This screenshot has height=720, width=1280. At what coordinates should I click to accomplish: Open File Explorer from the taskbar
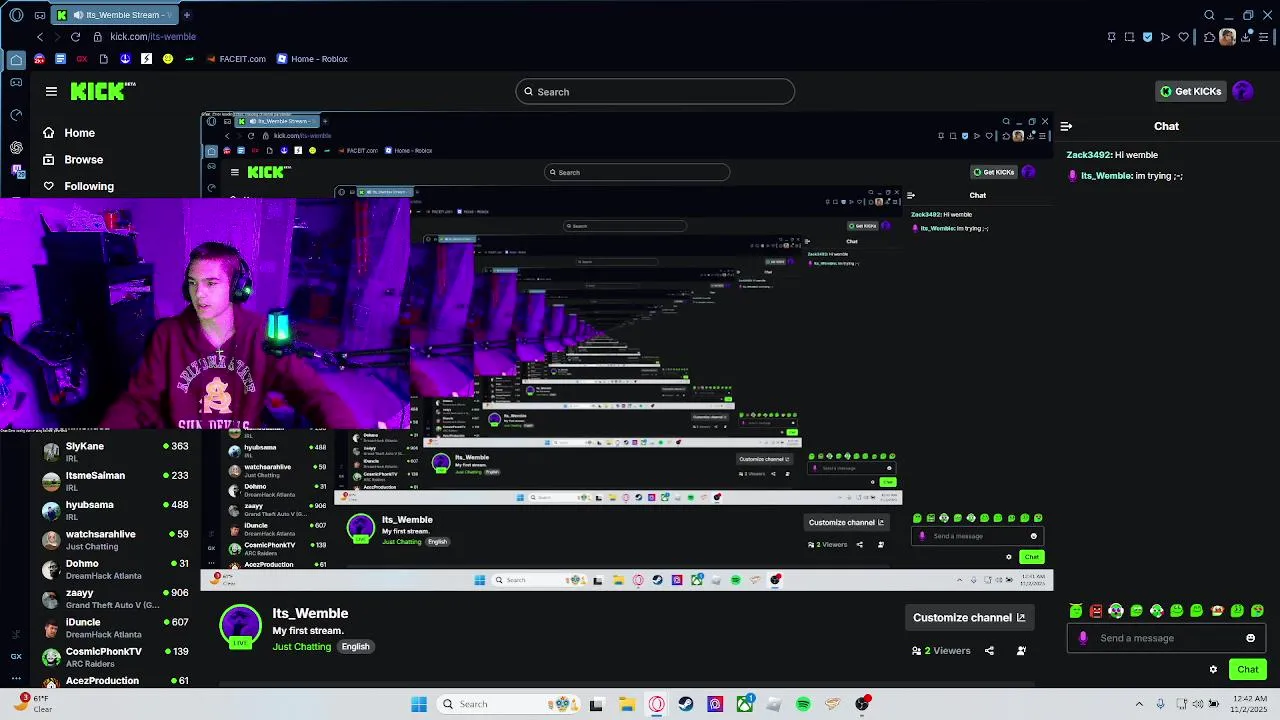point(626,704)
